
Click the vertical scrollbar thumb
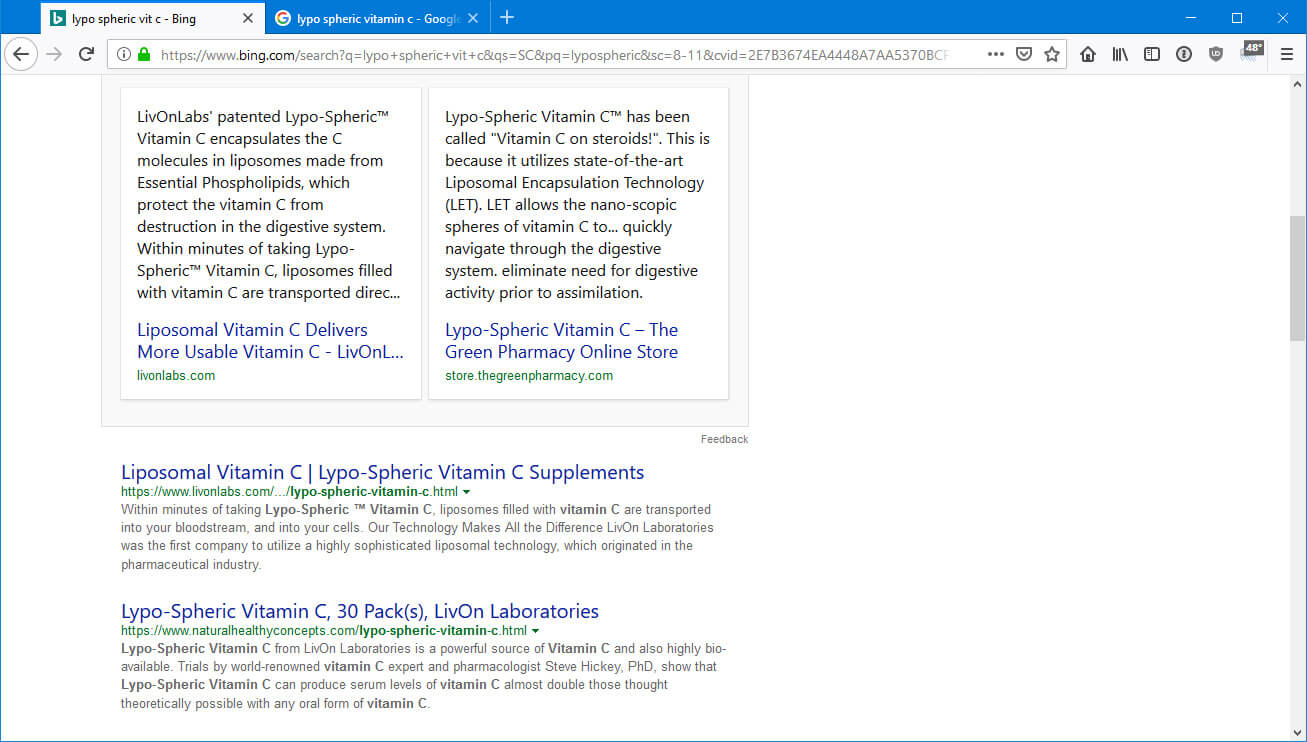point(1297,278)
